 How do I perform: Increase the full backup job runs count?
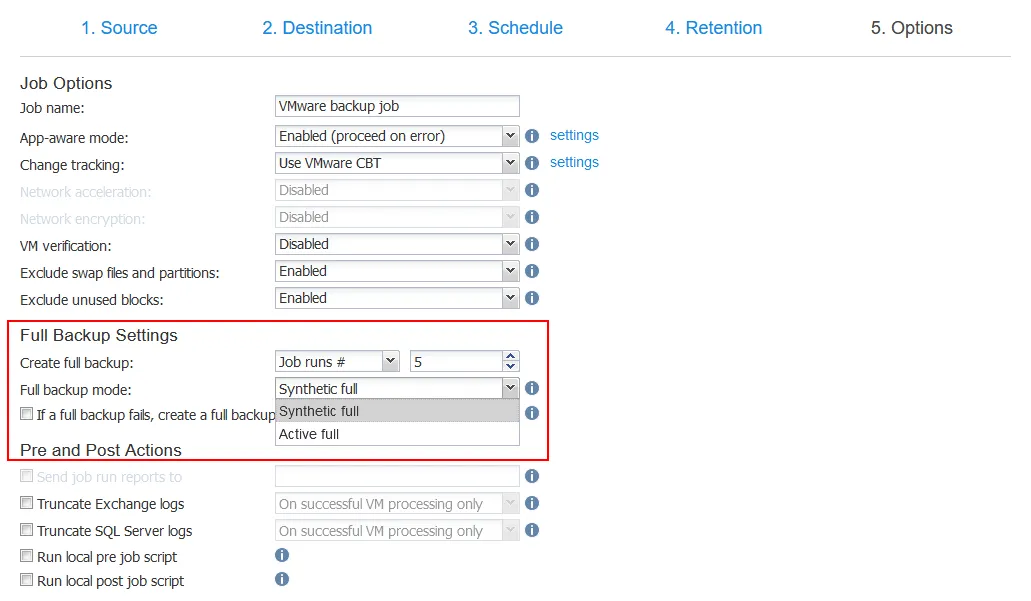coord(511,357)
